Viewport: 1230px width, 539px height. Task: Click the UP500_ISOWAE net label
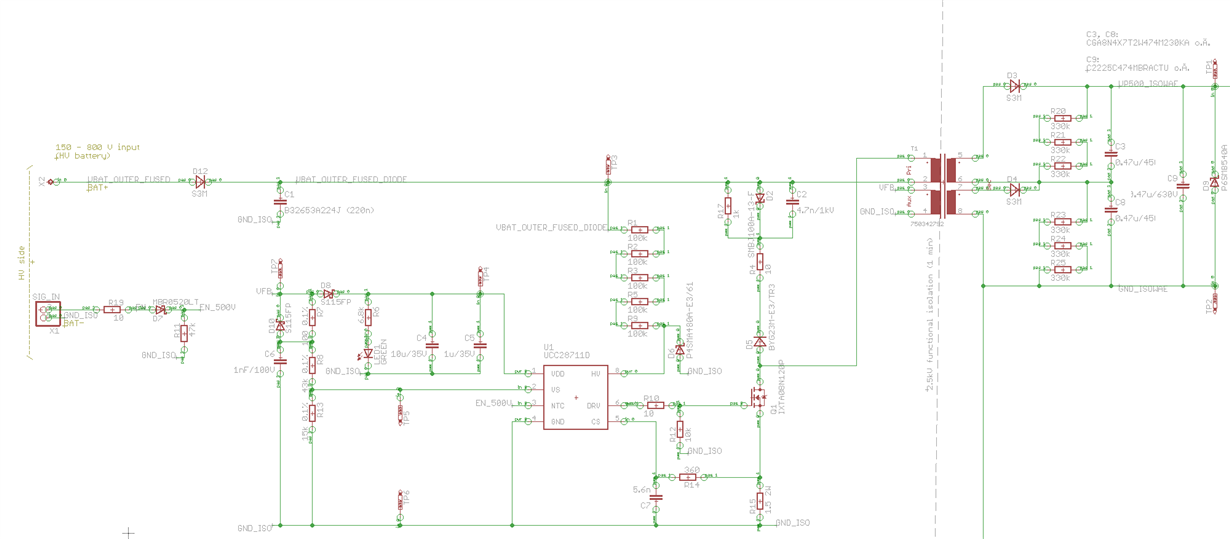[1147, 84]
